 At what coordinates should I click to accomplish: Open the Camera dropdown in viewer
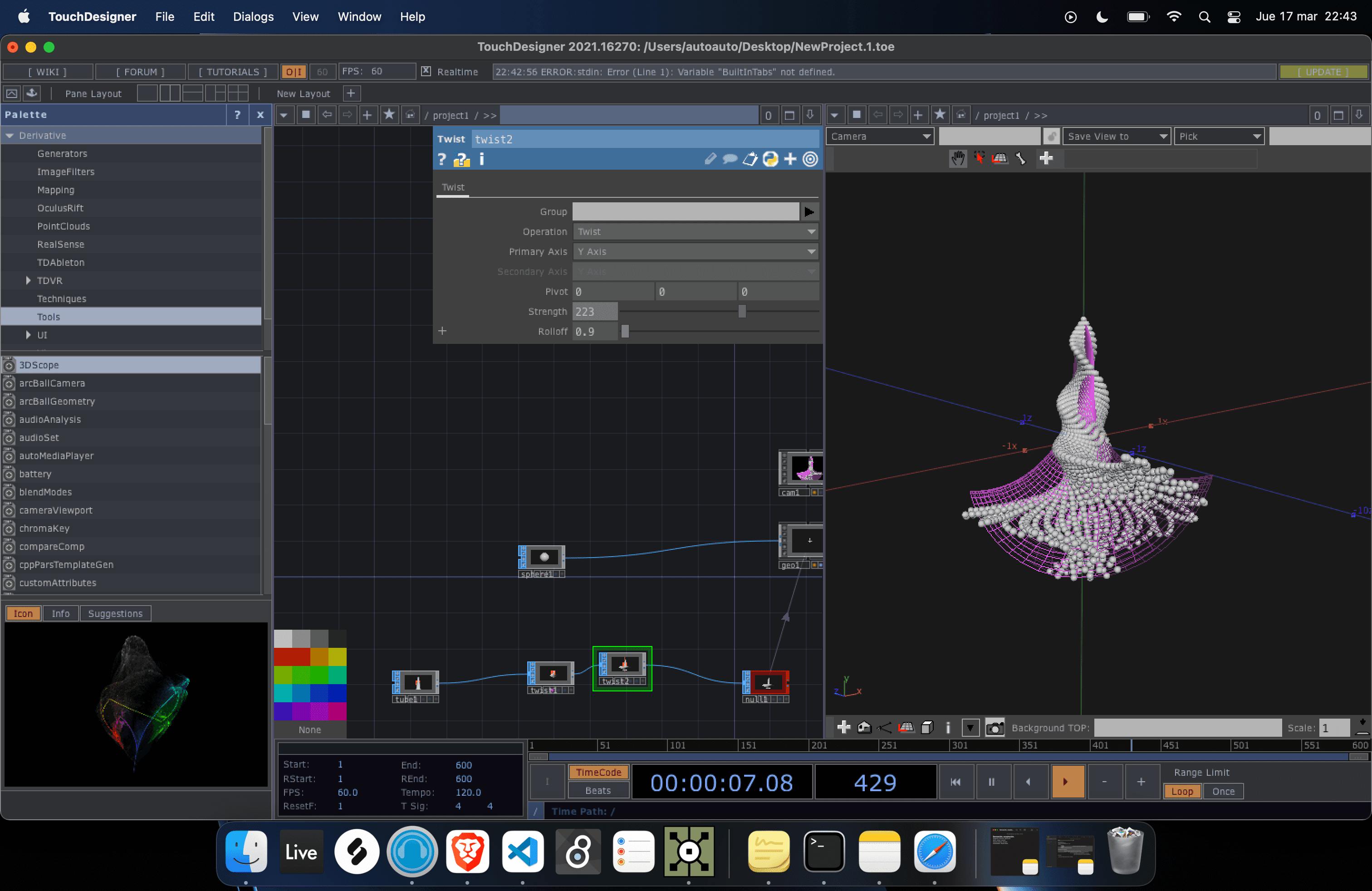click(880, 136)
